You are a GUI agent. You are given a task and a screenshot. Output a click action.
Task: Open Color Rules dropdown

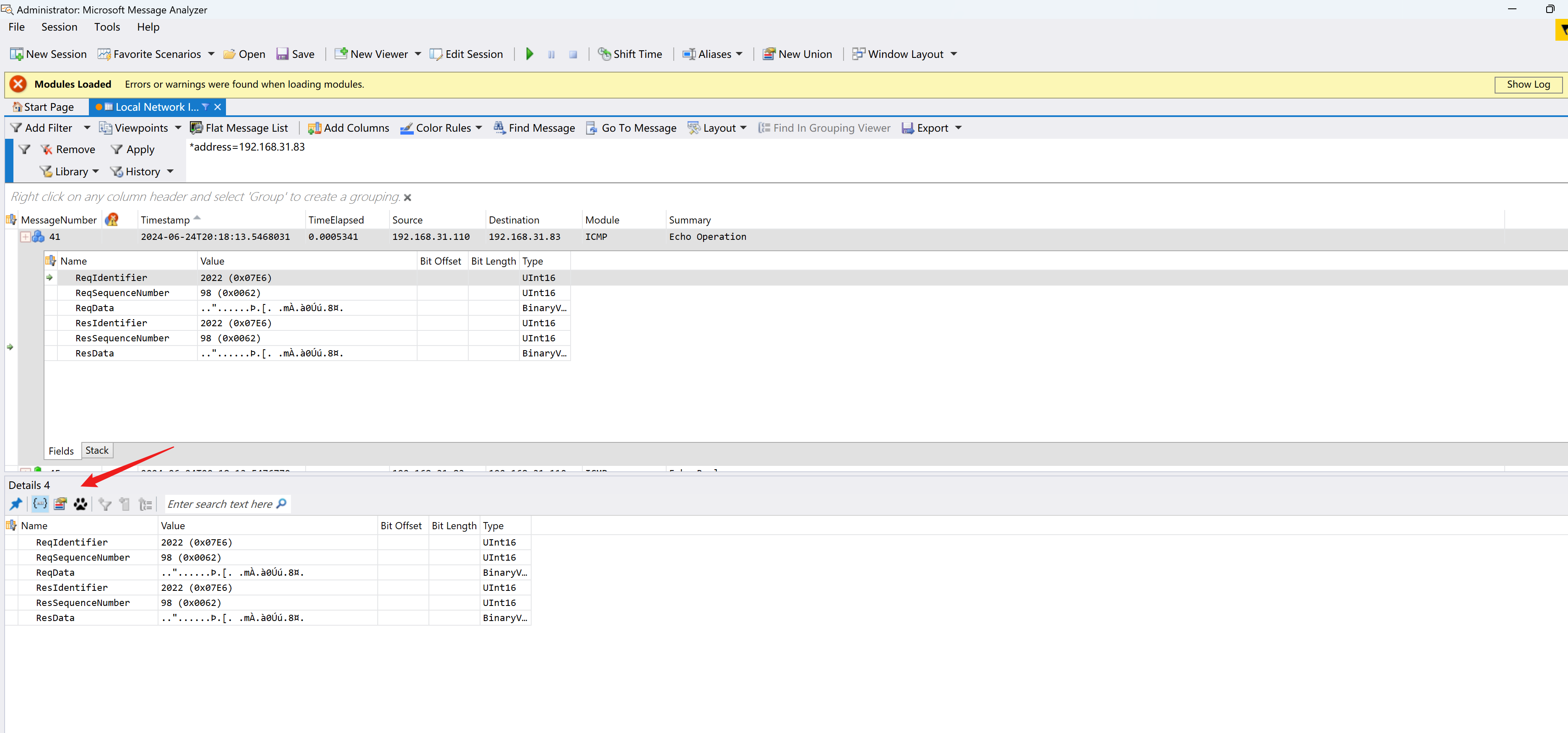(441, 128)
